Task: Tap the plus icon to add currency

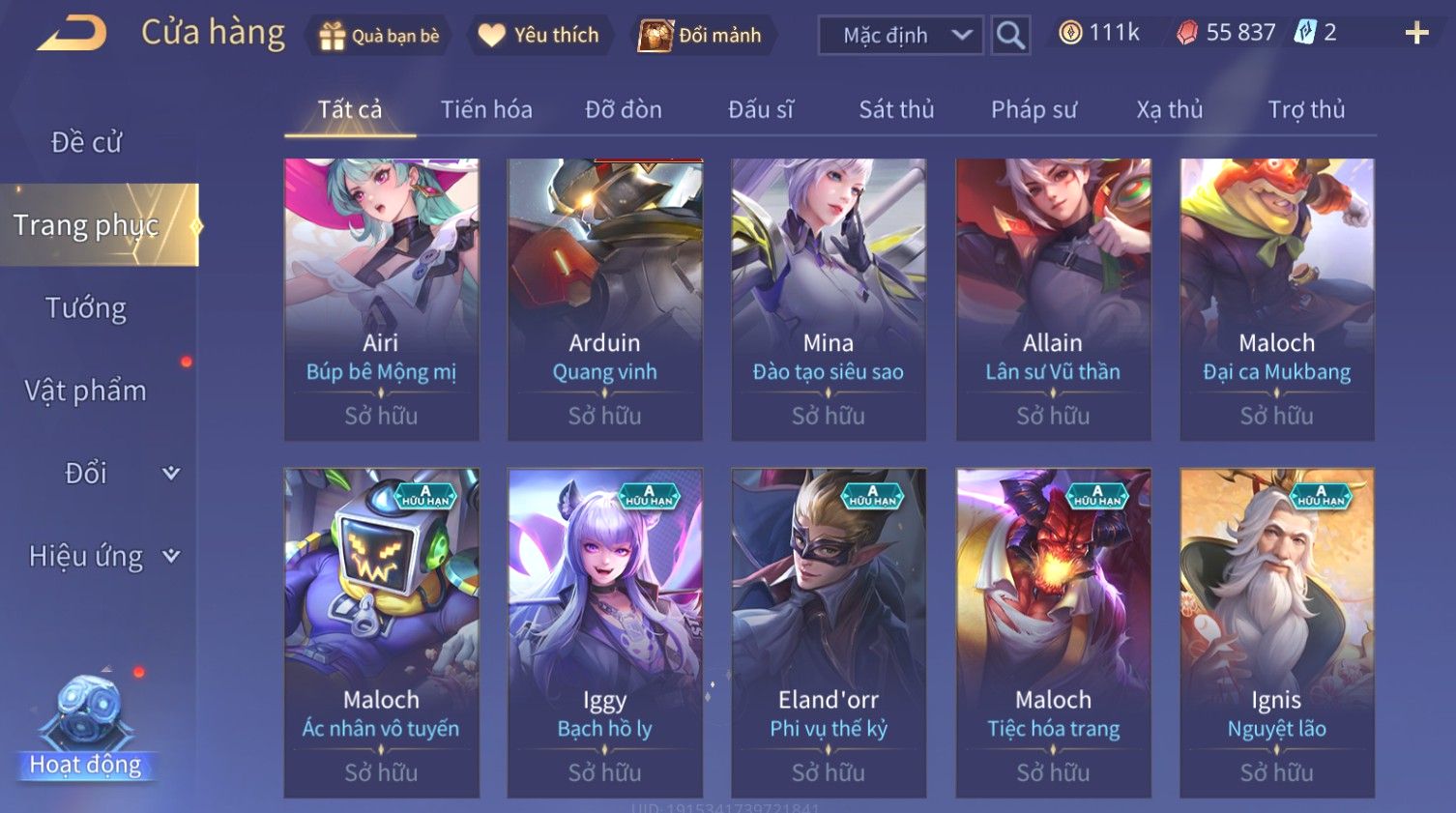Action: click(1416, 34)
